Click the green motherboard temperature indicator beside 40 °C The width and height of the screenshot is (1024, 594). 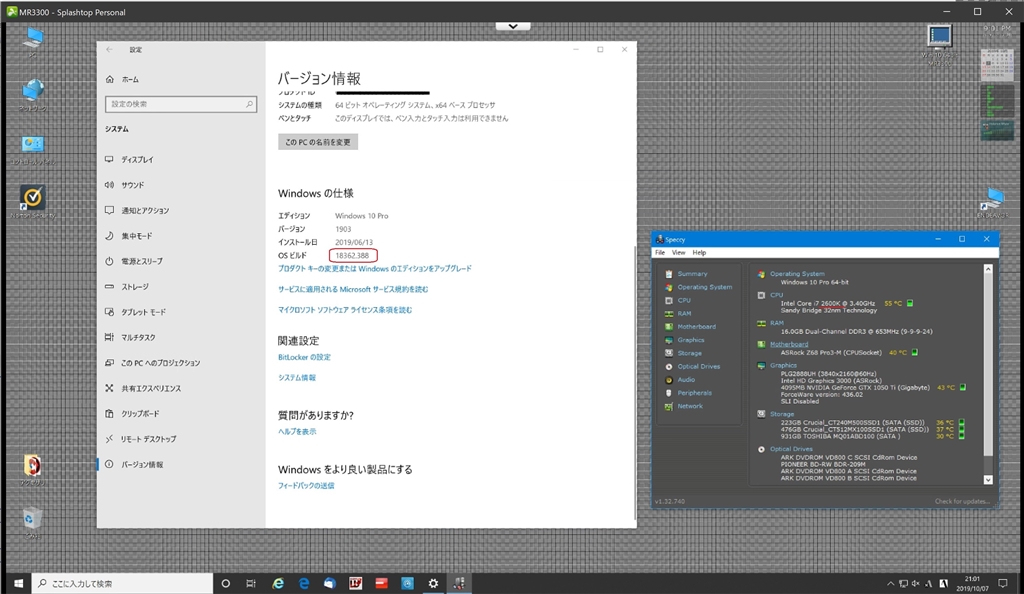click(x=914, y=352)
